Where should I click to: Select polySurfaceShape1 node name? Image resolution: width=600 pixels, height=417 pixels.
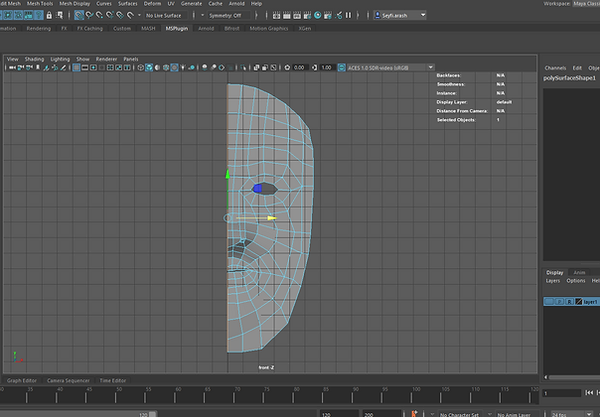[569, 78]
